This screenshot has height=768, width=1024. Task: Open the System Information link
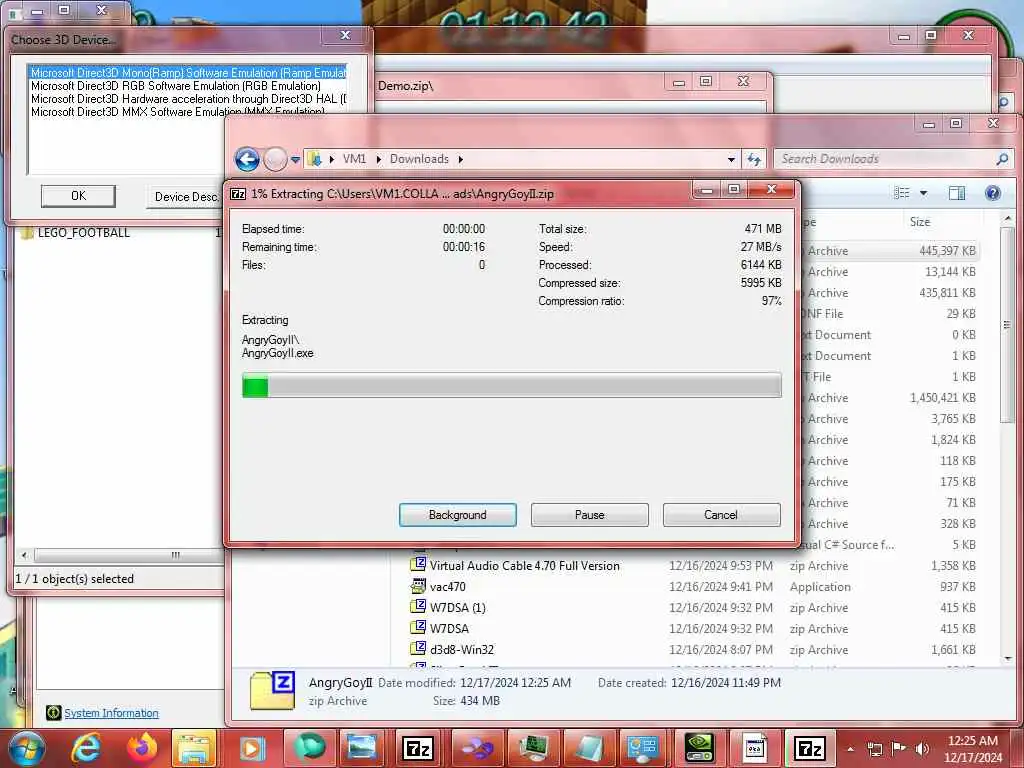tap(111, 713)
